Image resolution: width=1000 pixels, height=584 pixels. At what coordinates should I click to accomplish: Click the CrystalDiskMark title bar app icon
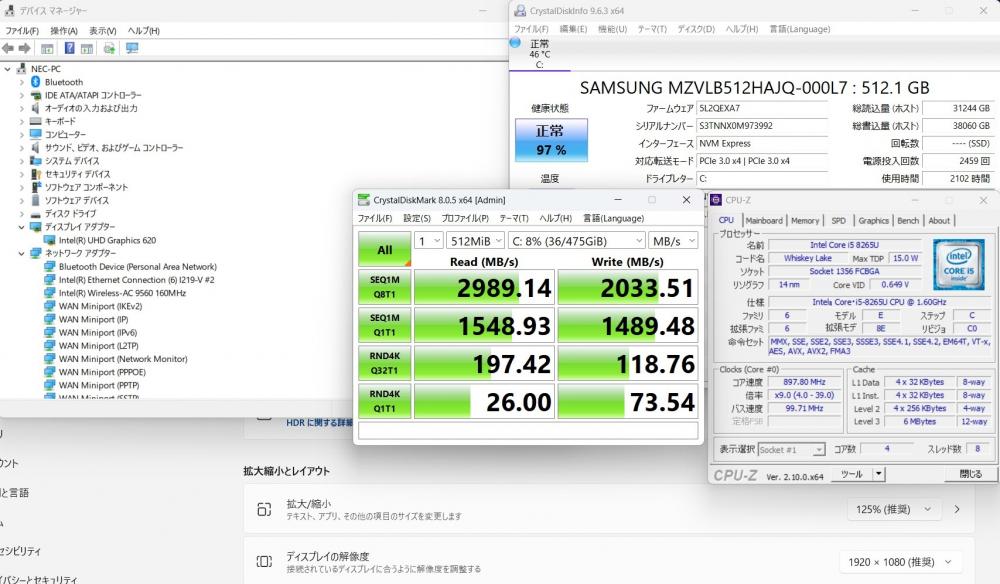click(x=364, y=200)
